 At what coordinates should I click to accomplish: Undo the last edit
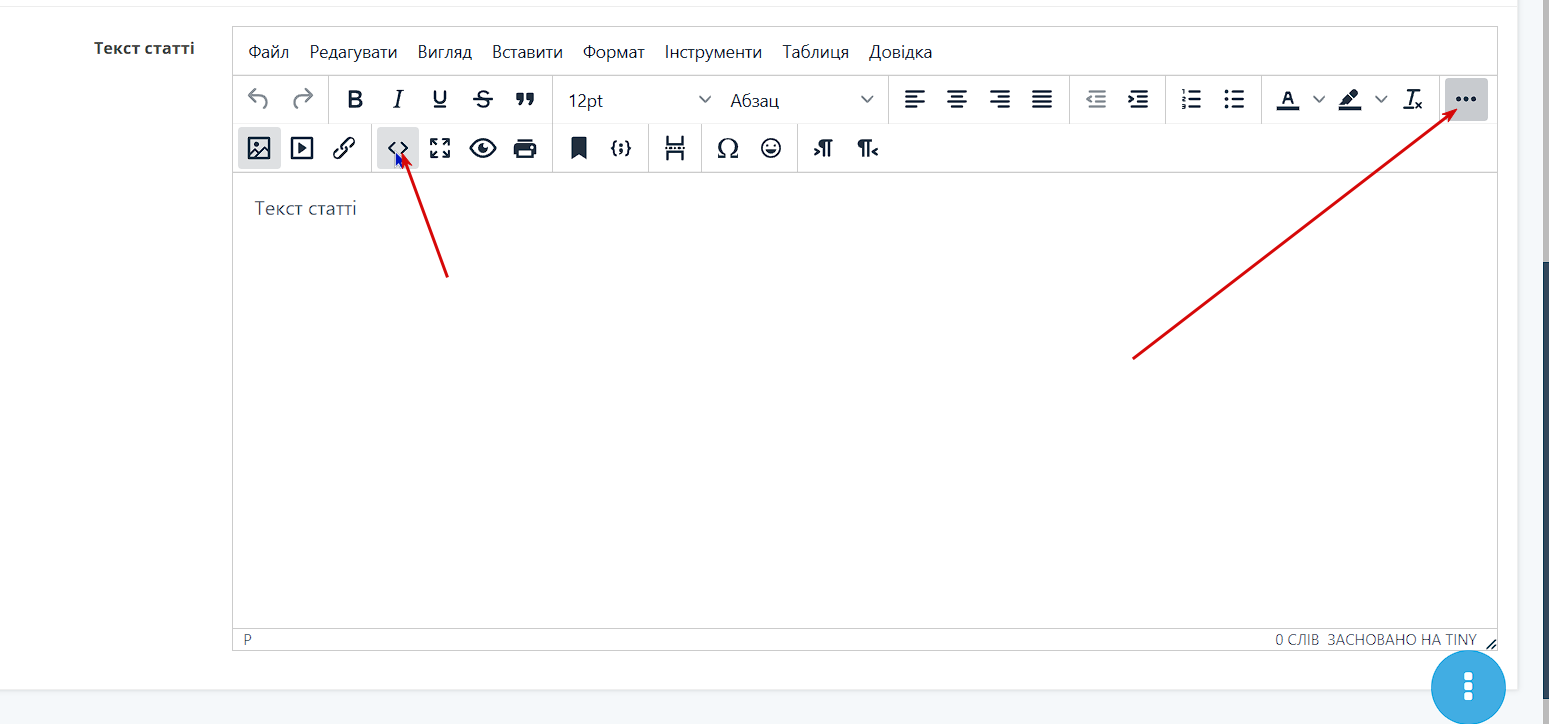[x=258, y=99]
